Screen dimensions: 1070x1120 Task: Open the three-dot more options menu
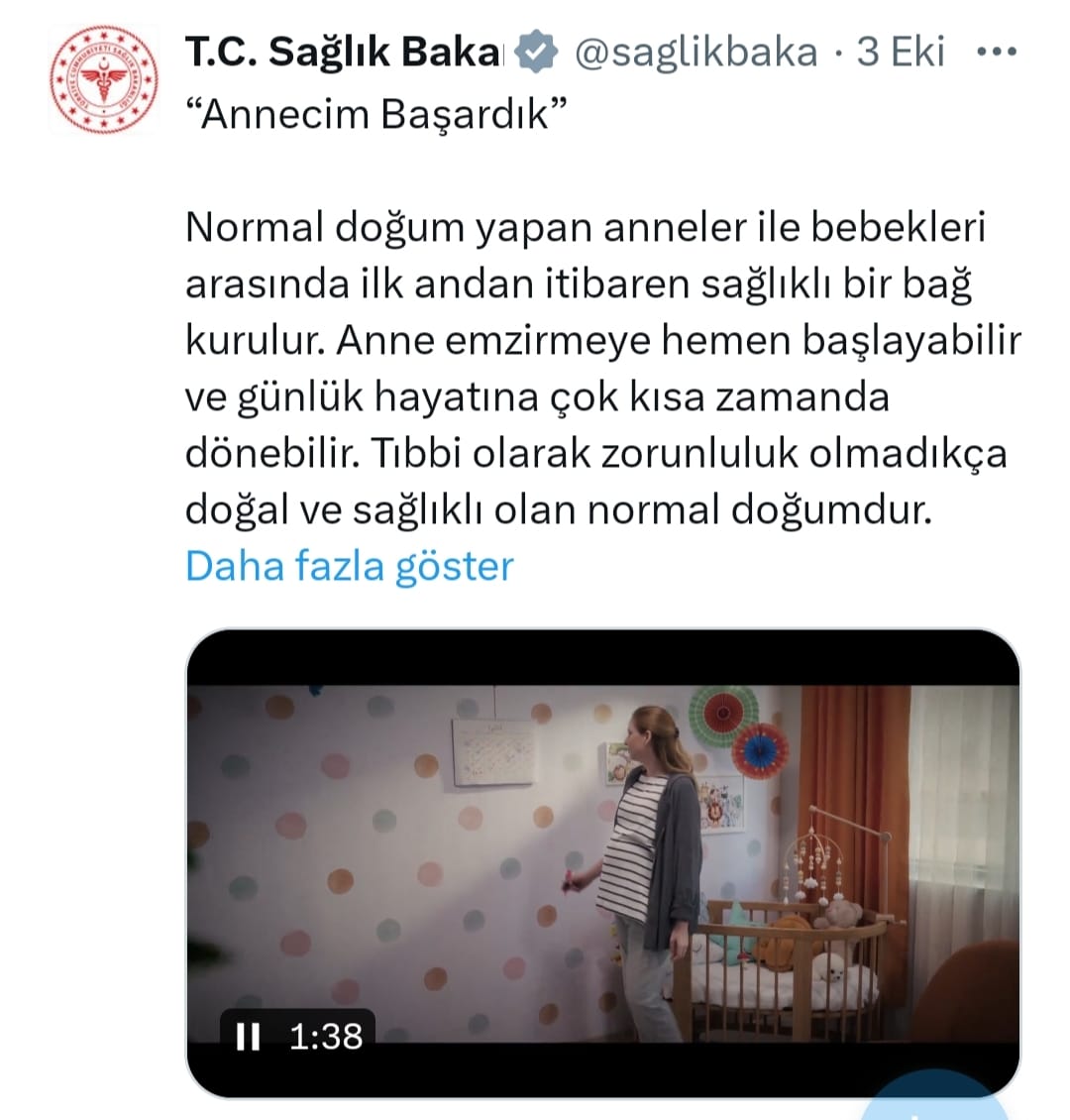point(996,52)
